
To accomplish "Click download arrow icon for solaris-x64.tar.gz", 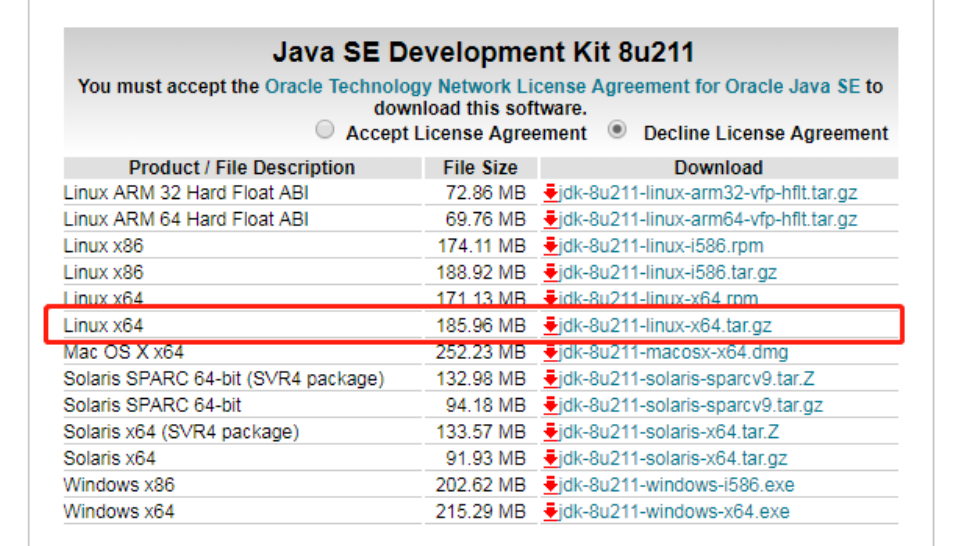I will 550,458.
